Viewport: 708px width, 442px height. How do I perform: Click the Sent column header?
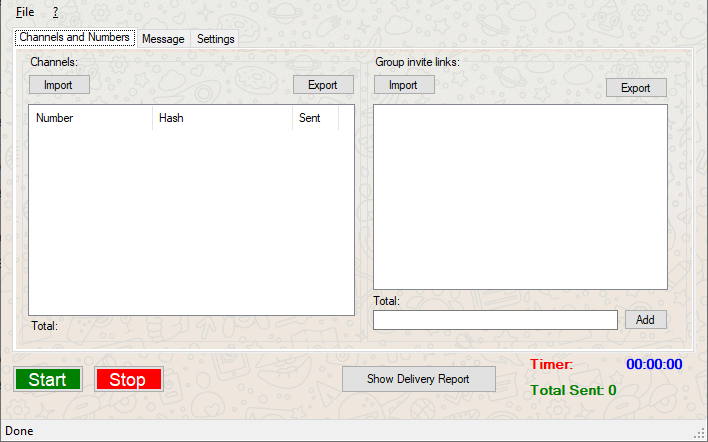[x=314, y=118]
